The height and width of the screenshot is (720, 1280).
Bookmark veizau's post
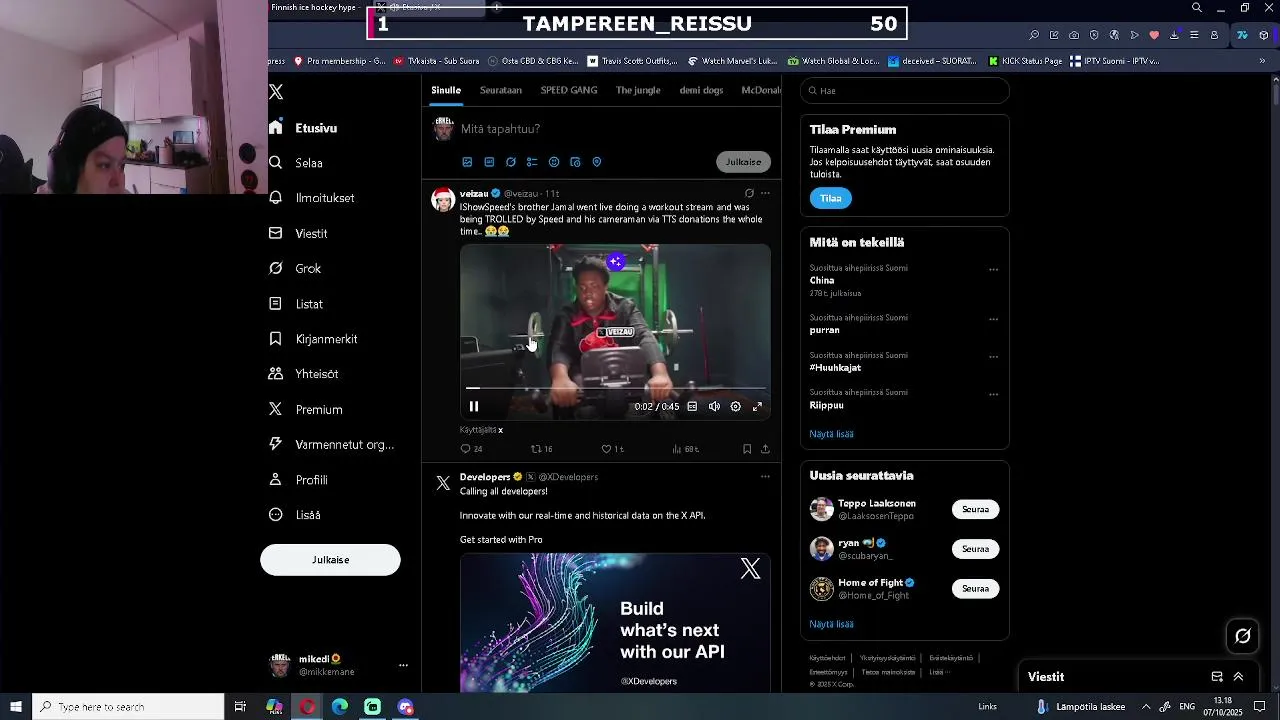coord(747,449)
